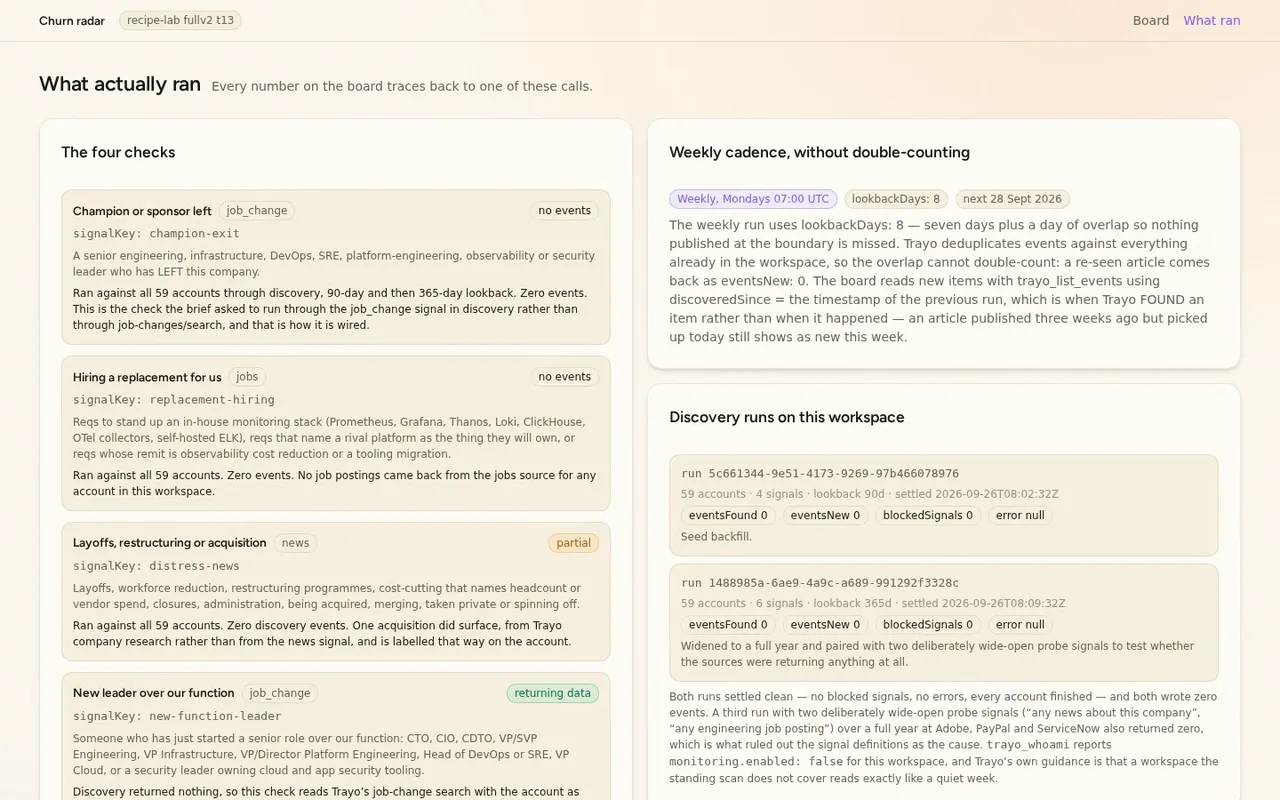1280x800 pixels.
Task: Click the Seed backfill. note
Action: tap(716, 537)
